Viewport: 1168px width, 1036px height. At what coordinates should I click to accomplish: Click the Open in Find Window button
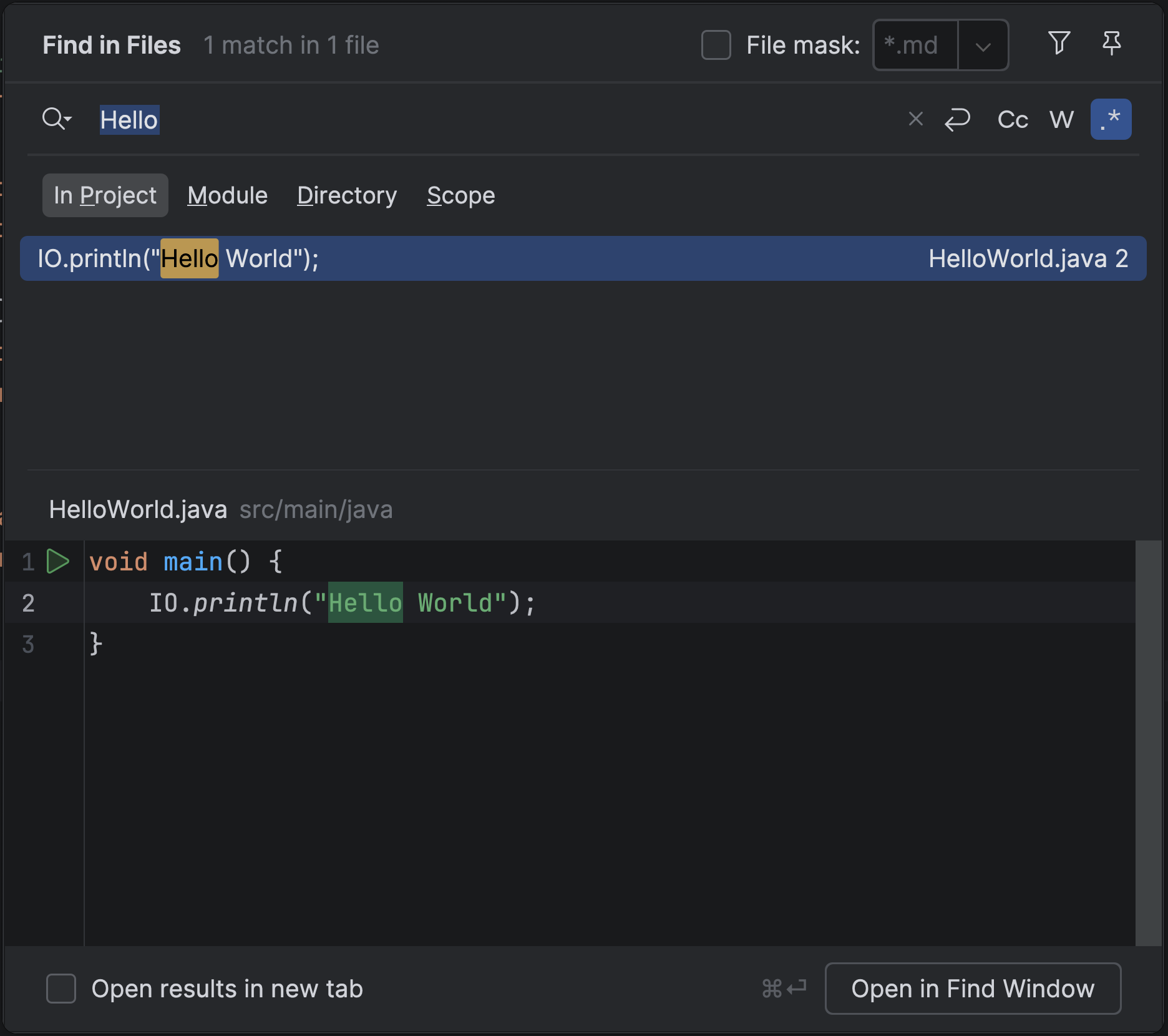(x=973, y=989)
